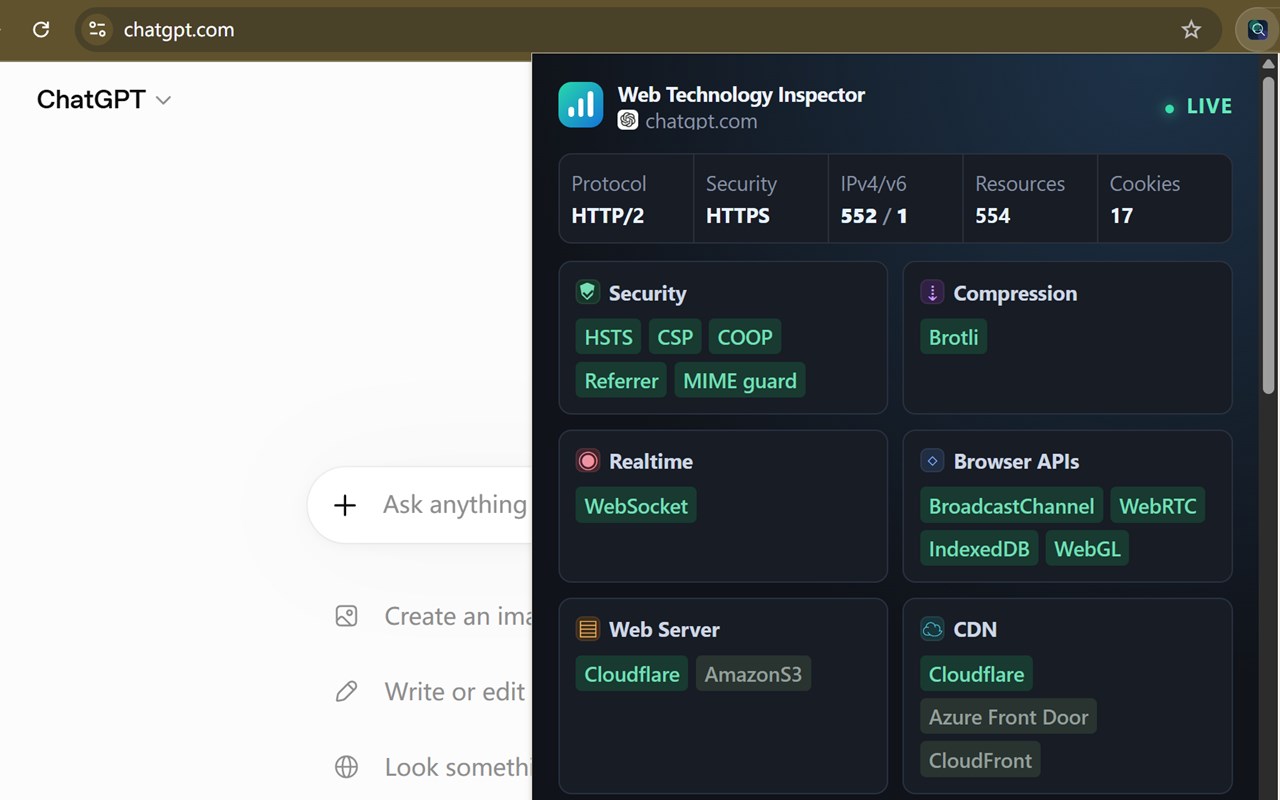
Task: Click the LIVE status indicator
Action: point(1198,106)
